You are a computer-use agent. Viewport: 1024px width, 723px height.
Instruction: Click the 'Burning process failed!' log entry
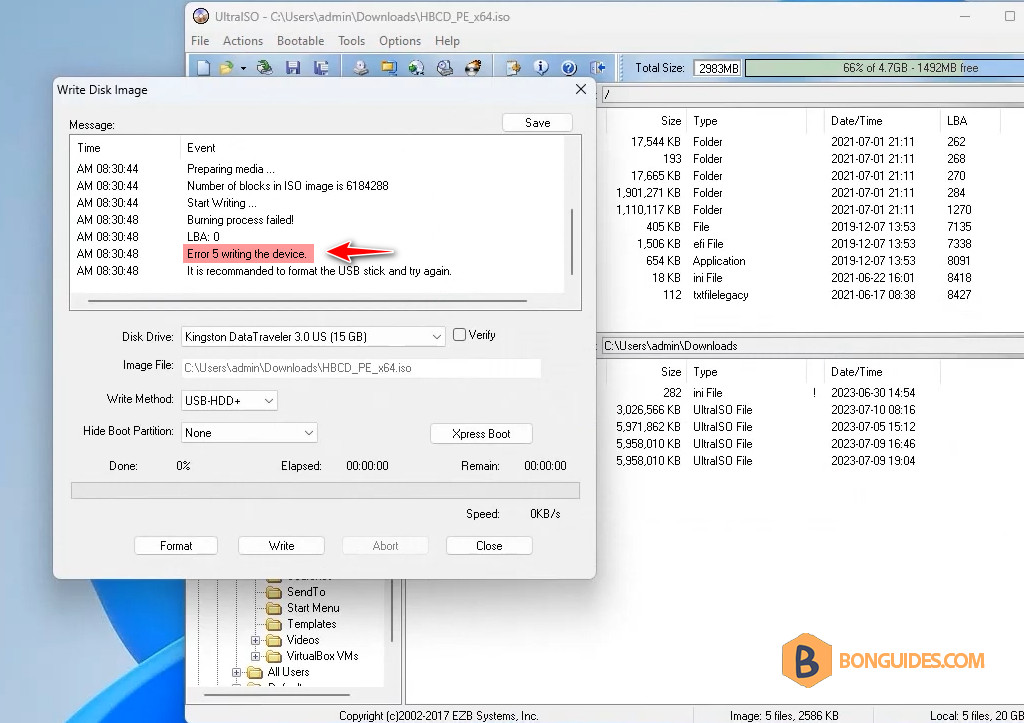point(240,220)
